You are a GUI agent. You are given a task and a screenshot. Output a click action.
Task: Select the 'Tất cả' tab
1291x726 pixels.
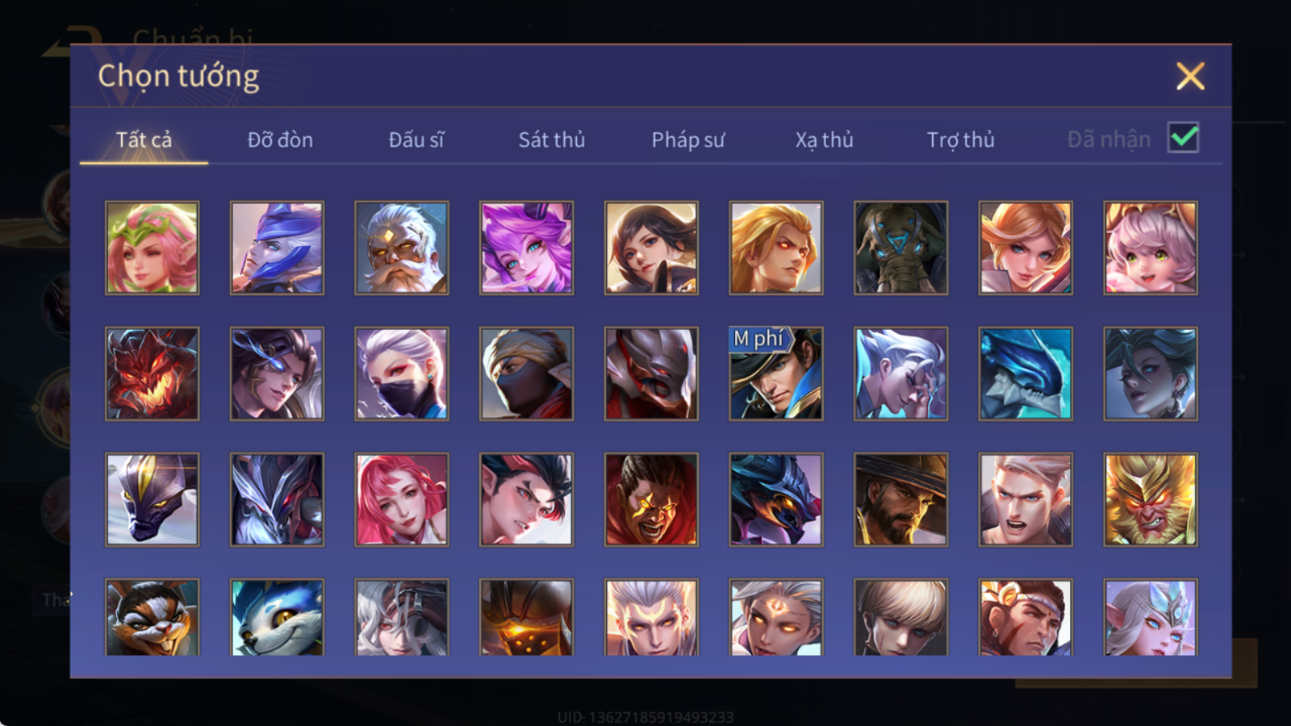click(144, 140)
